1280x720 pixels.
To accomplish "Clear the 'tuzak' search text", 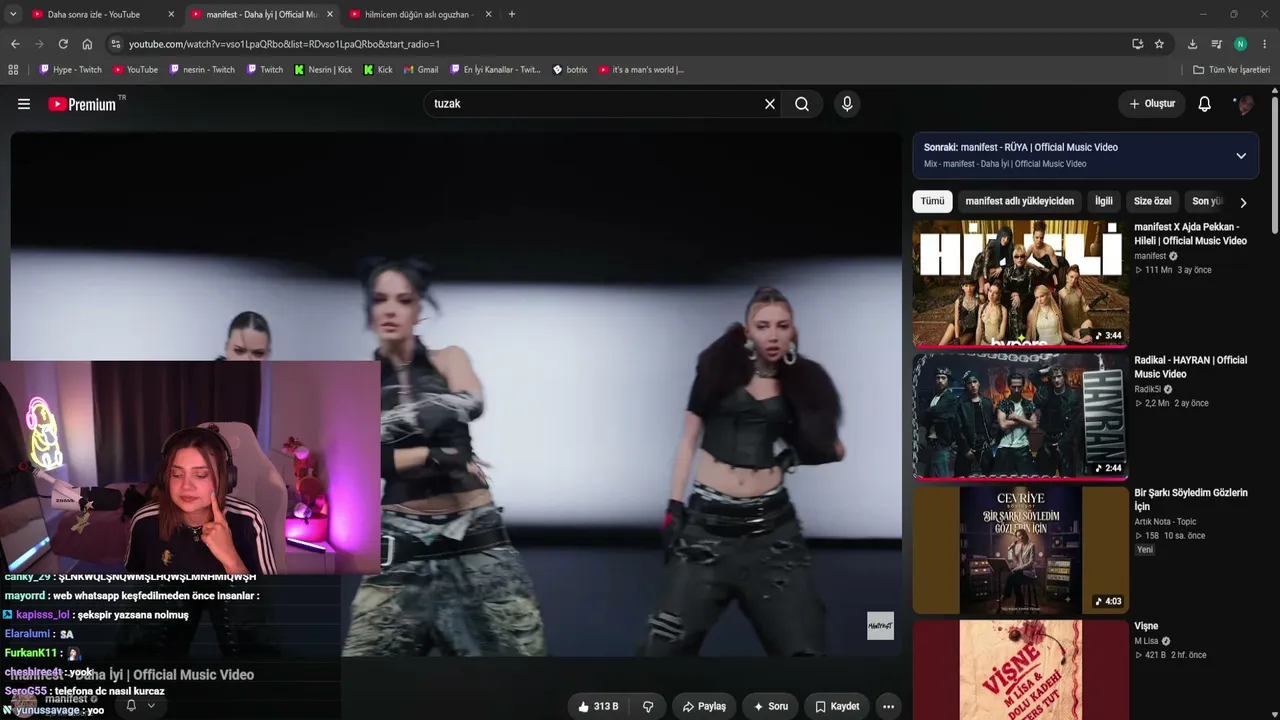I will (x=770, y=104).
